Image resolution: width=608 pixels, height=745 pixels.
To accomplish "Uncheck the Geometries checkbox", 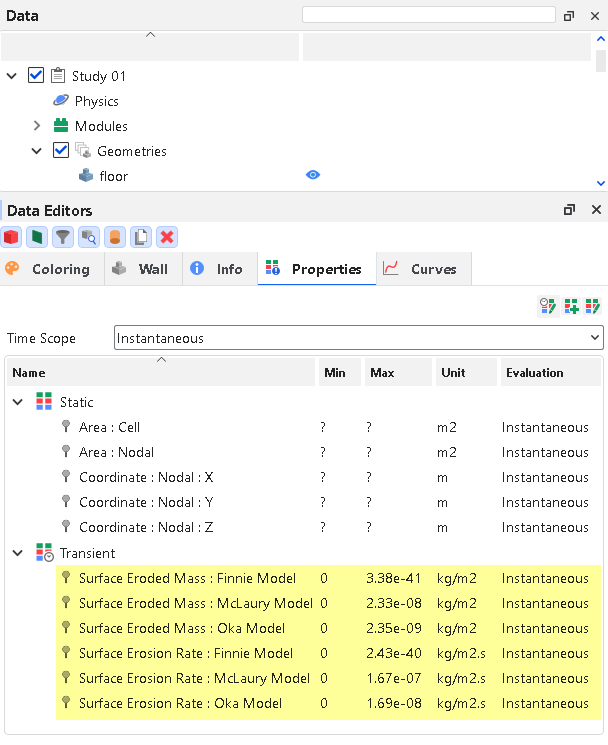I will (x=61, y=151).
